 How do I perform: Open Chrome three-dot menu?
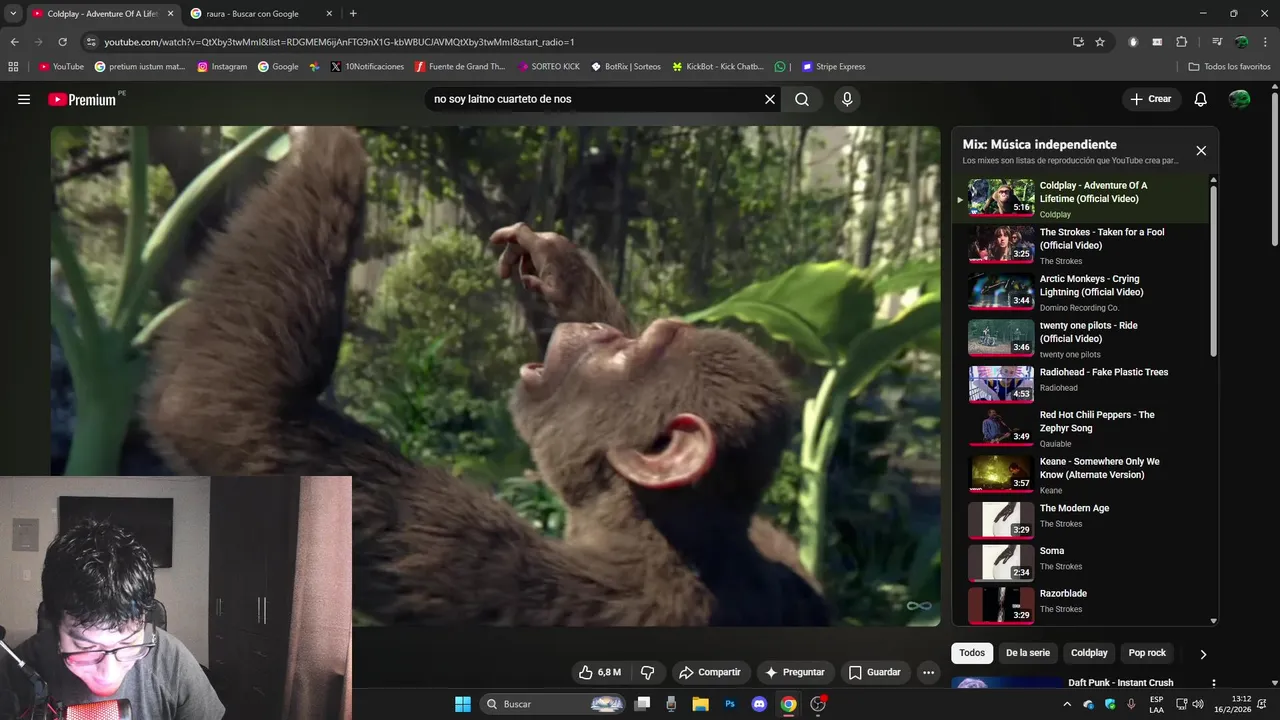tap(1264, 42)
